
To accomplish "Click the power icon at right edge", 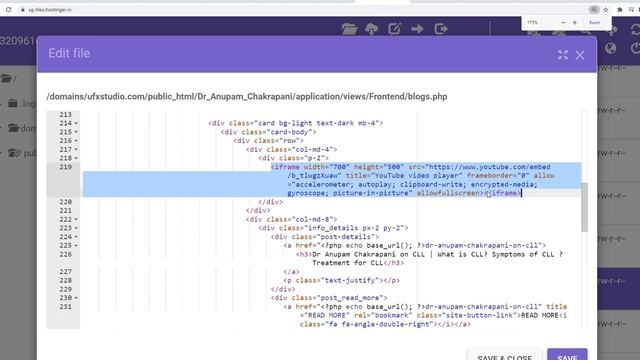I will pos(635,48).
